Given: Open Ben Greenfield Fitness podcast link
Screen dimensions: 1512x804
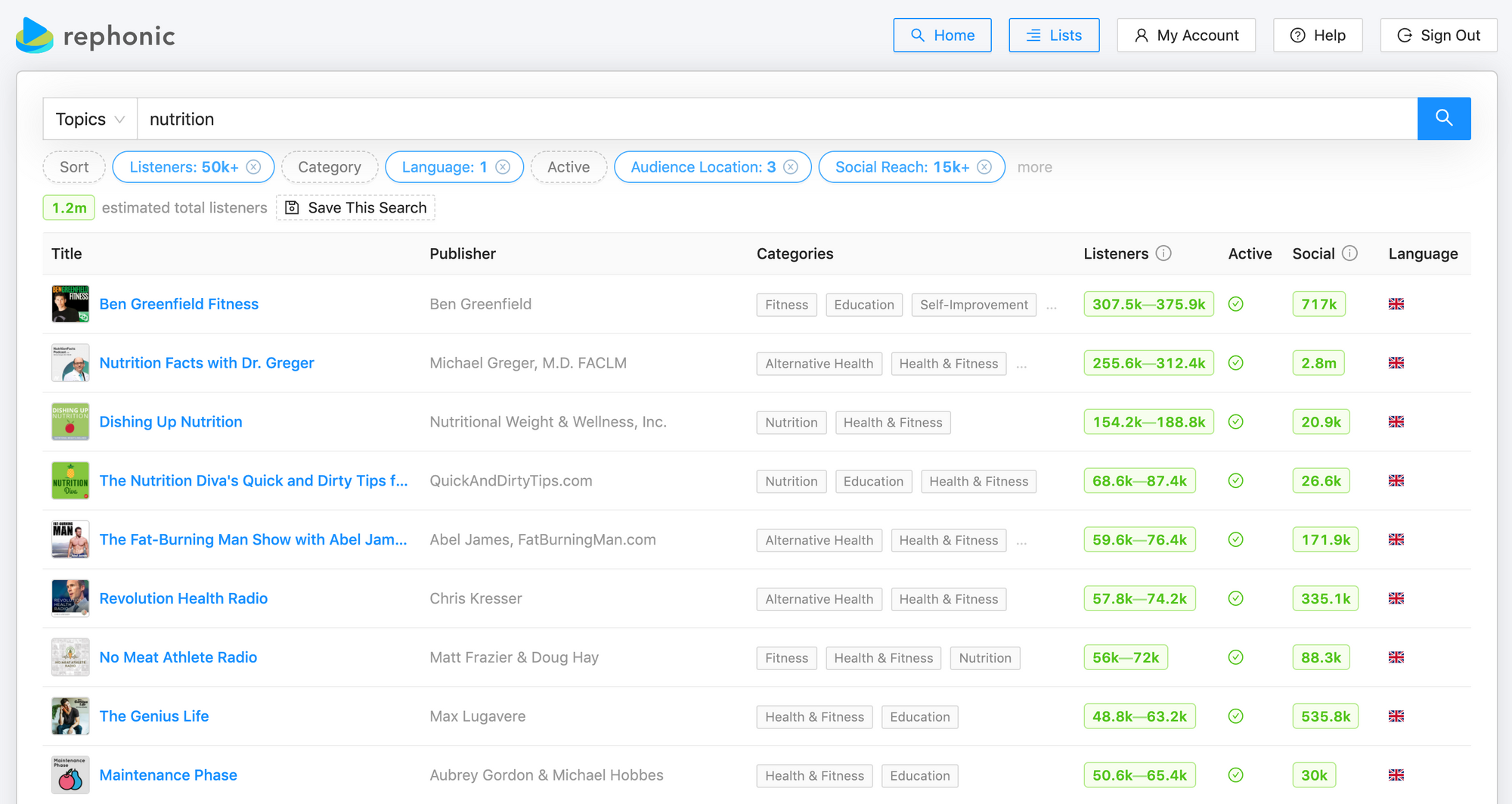Looking at the screenshot, I should (179, 304).
